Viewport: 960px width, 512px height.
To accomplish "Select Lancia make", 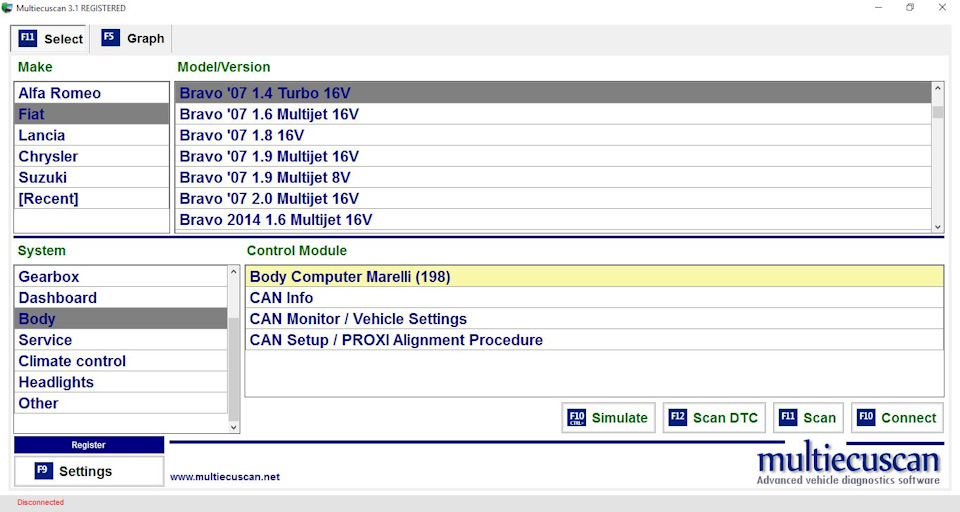I will (x=91, y=135).
